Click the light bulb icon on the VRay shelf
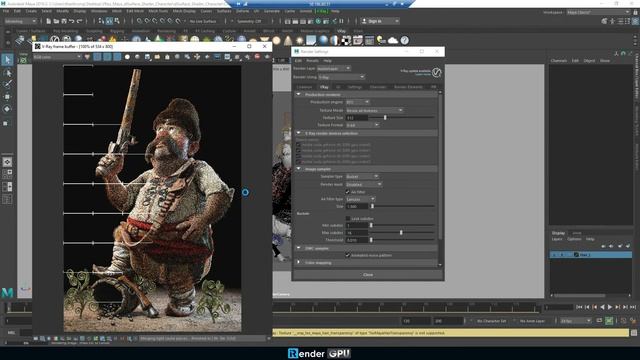 pyautogui.click(x=381, y=40)
